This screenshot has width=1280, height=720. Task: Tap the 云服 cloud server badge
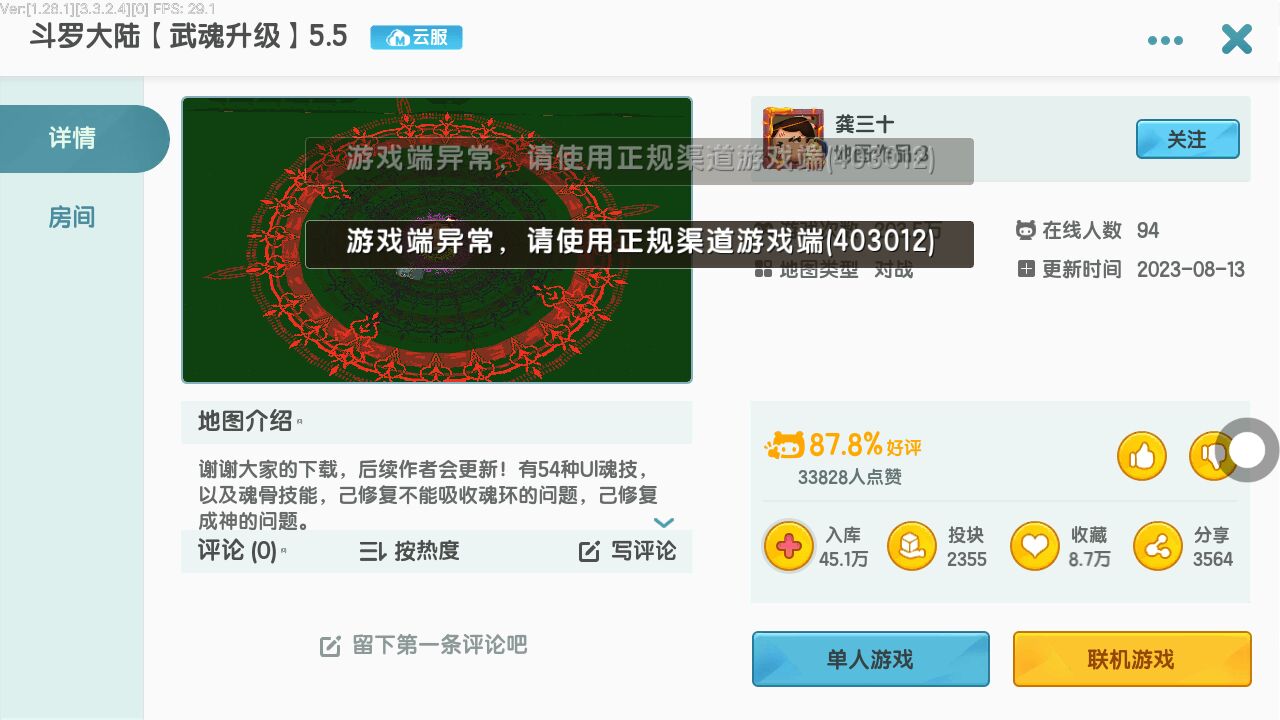pyautogui.click(x=416, y=38)
